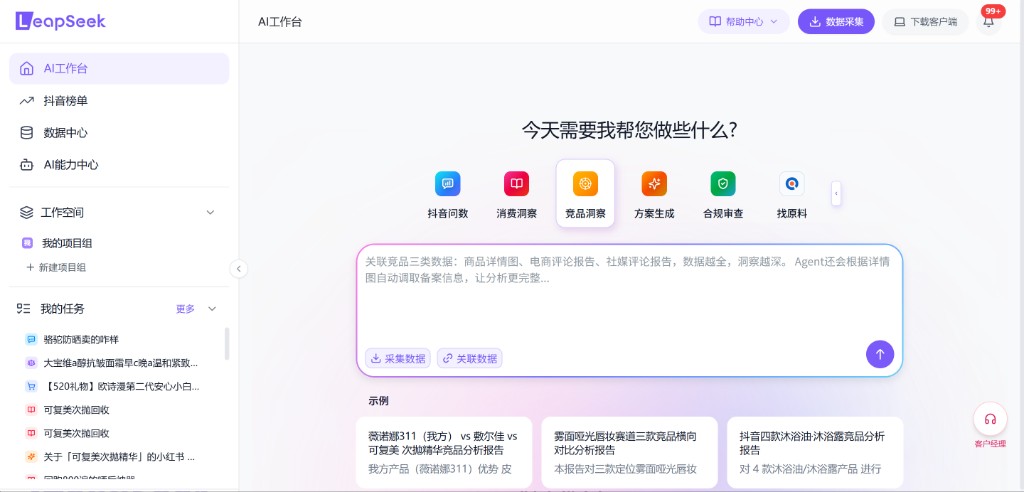The width and height of the screenshot is (1024, 492).
Task: Collapse the sidebar with the arrow handle
Action: pyautogui.click(x=239, y=269)
